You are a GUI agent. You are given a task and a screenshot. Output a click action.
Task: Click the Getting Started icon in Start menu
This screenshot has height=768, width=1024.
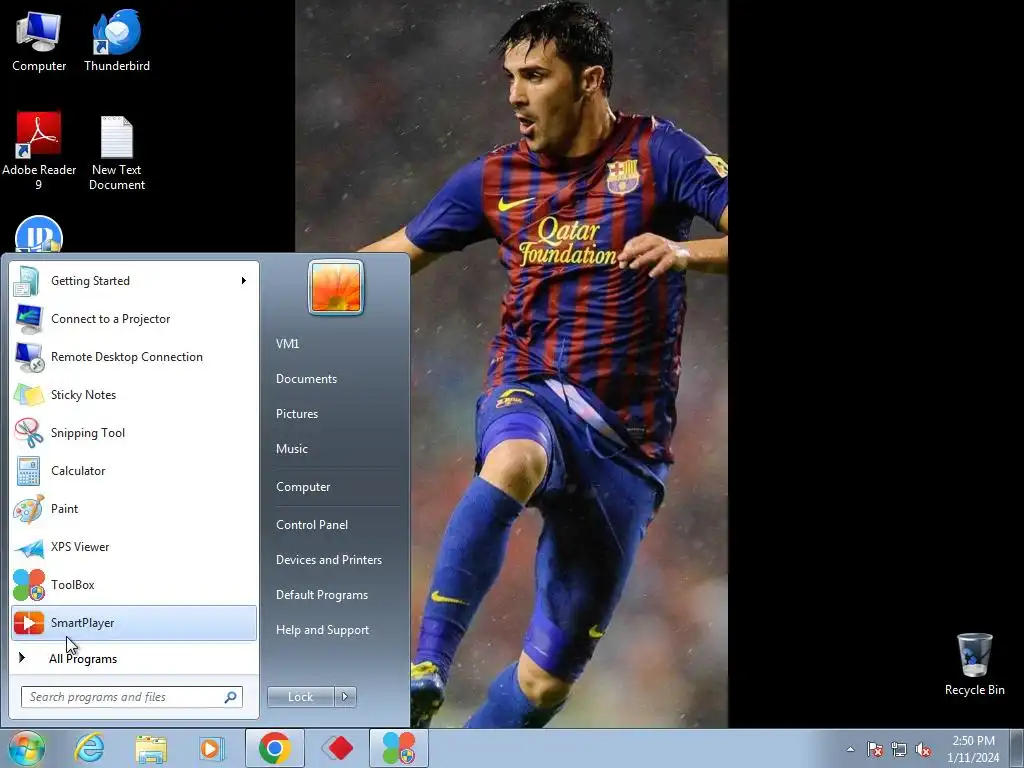pyautogui.click(x=27, y=281)
